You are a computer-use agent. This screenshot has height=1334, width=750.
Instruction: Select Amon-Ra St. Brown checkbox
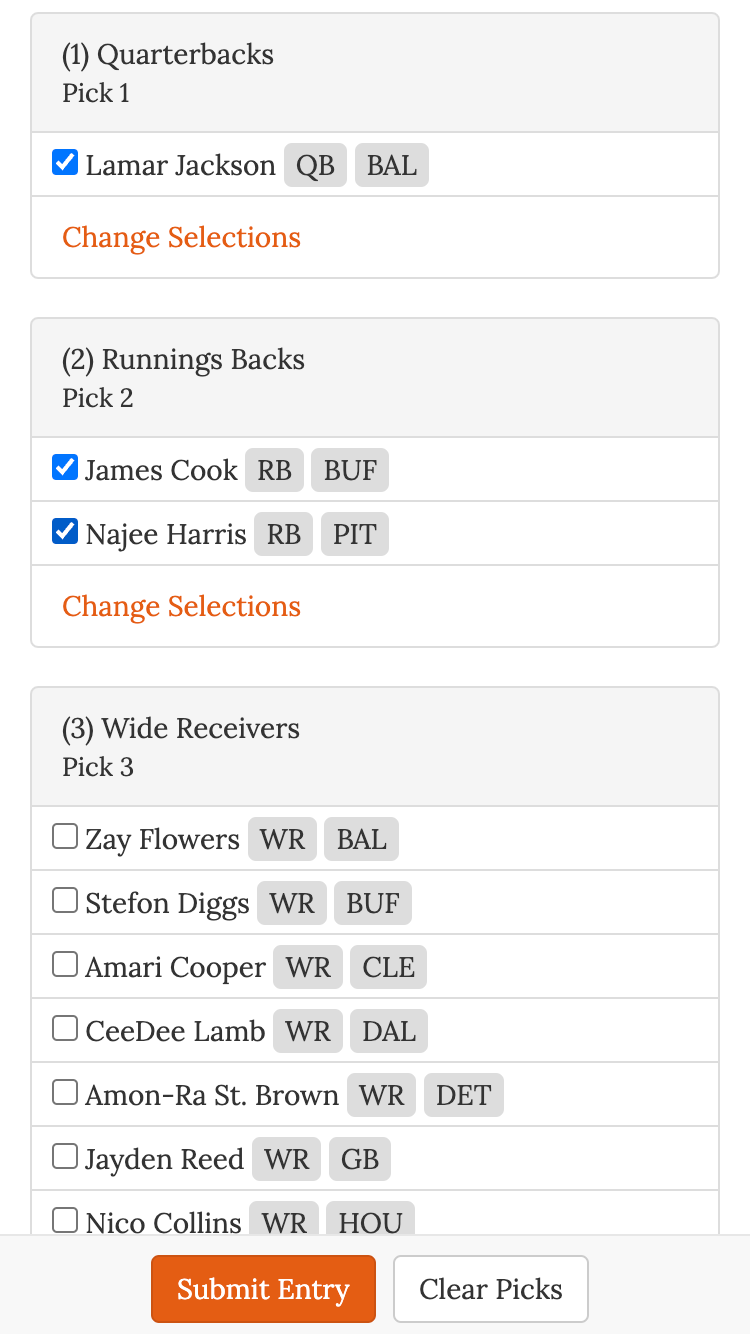(65, 1093)
